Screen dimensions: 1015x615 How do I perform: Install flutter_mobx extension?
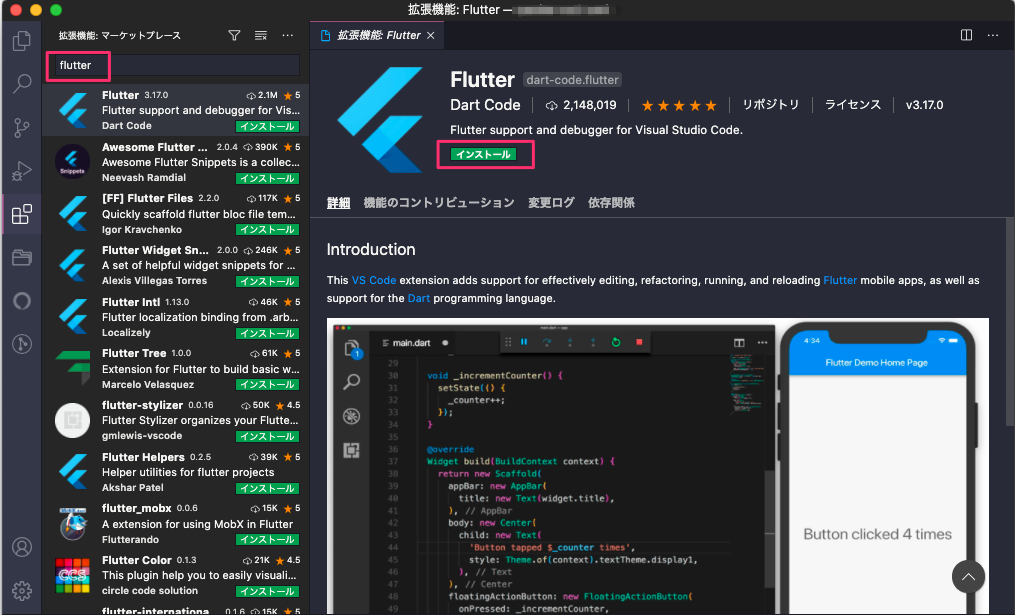(x=267, y=540)
